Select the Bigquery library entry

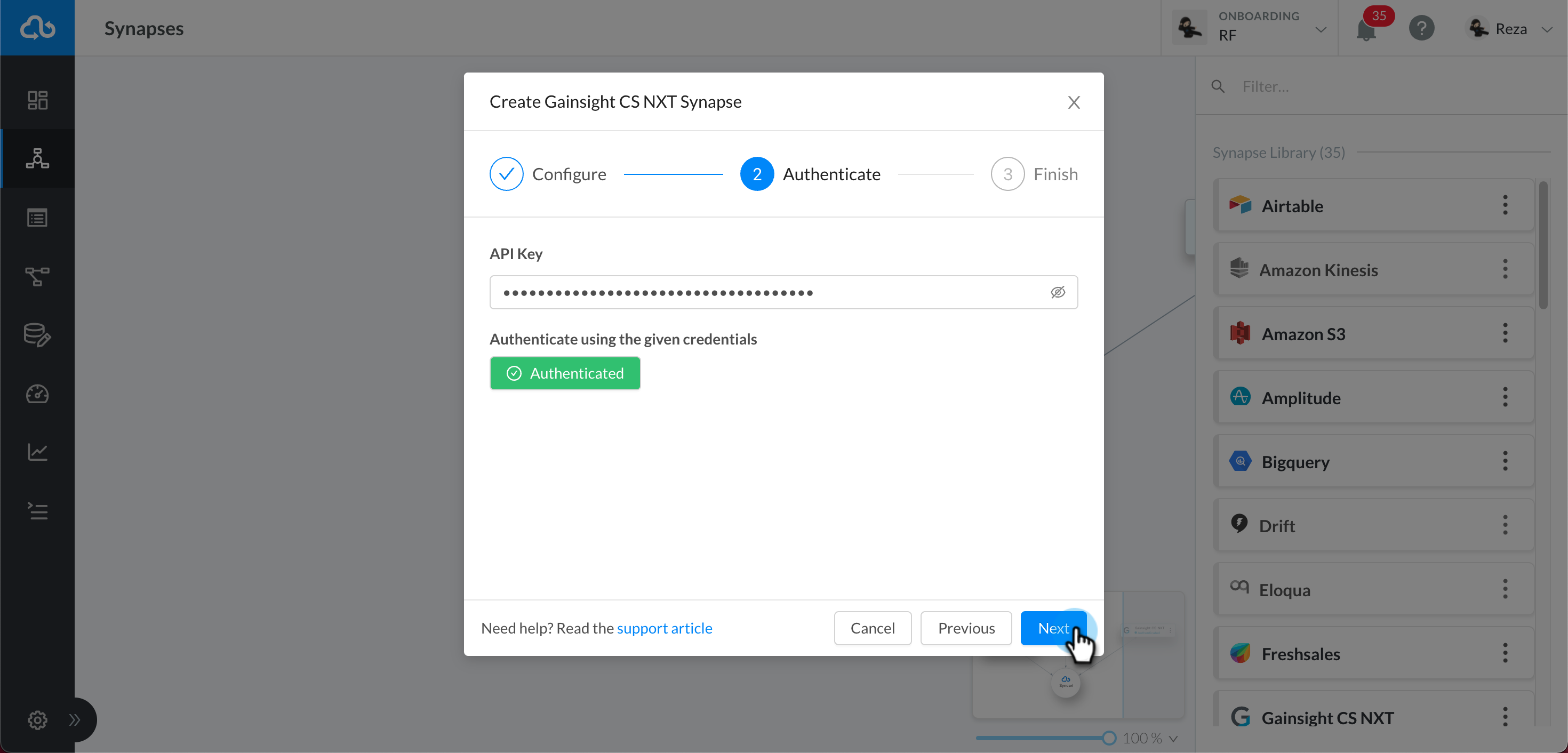tap(1373, 461)
